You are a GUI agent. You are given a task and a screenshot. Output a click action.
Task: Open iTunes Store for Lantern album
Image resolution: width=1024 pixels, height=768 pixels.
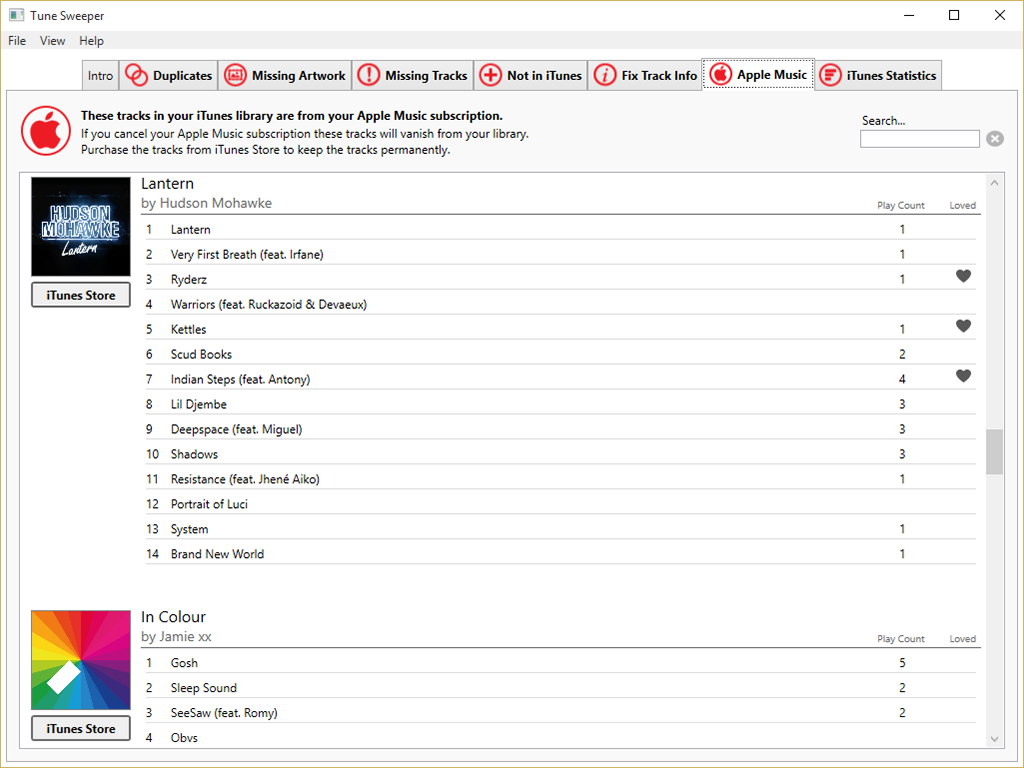click(81, 295)
